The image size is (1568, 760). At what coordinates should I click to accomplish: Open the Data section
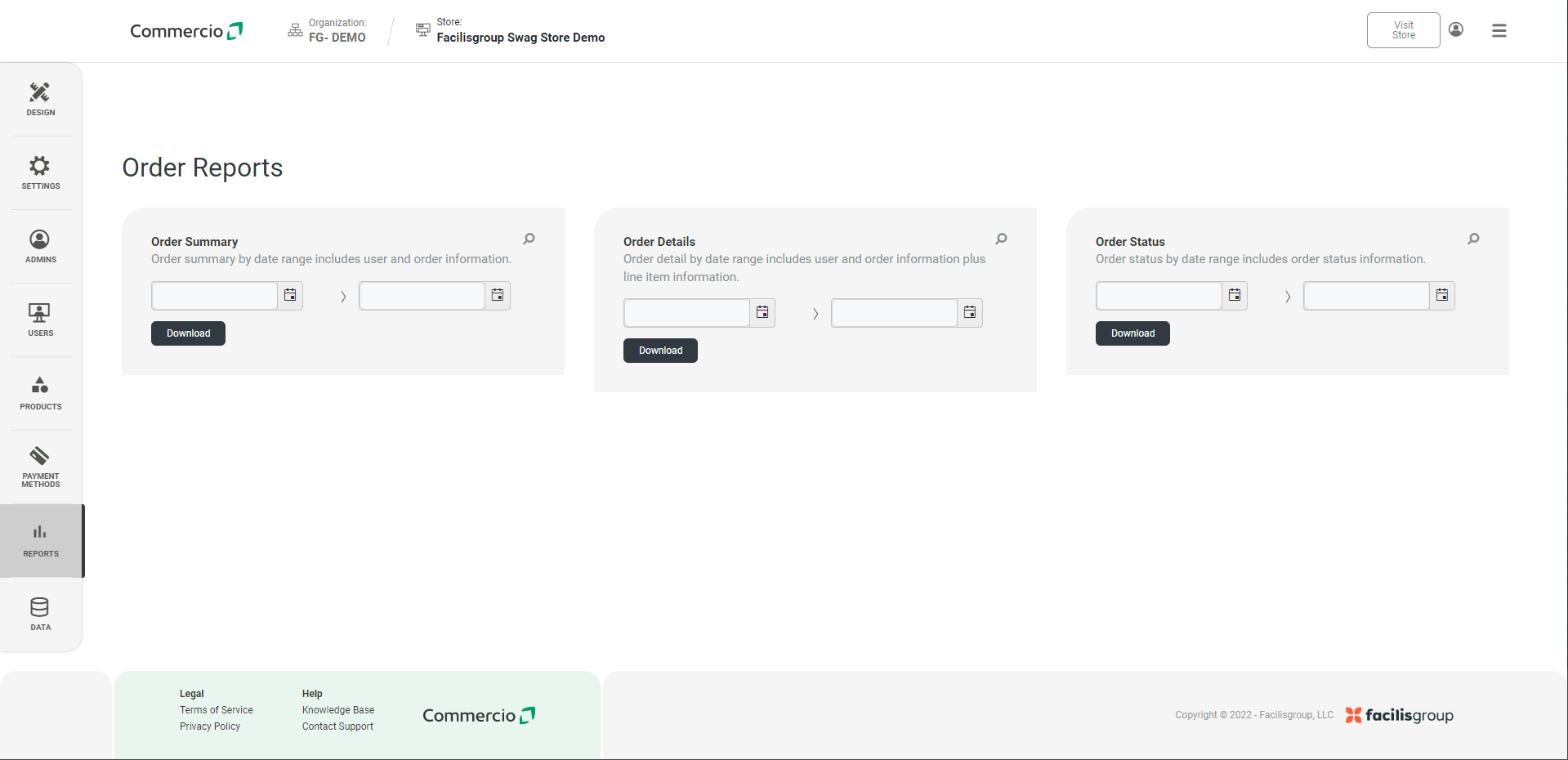click(41, 615)
